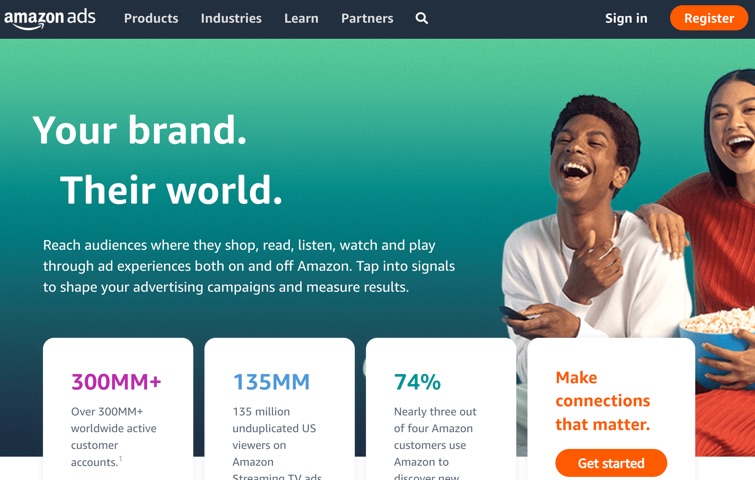Click the Sign in link
This screenshot has width=755, height=480.
(x=626, y=18)
